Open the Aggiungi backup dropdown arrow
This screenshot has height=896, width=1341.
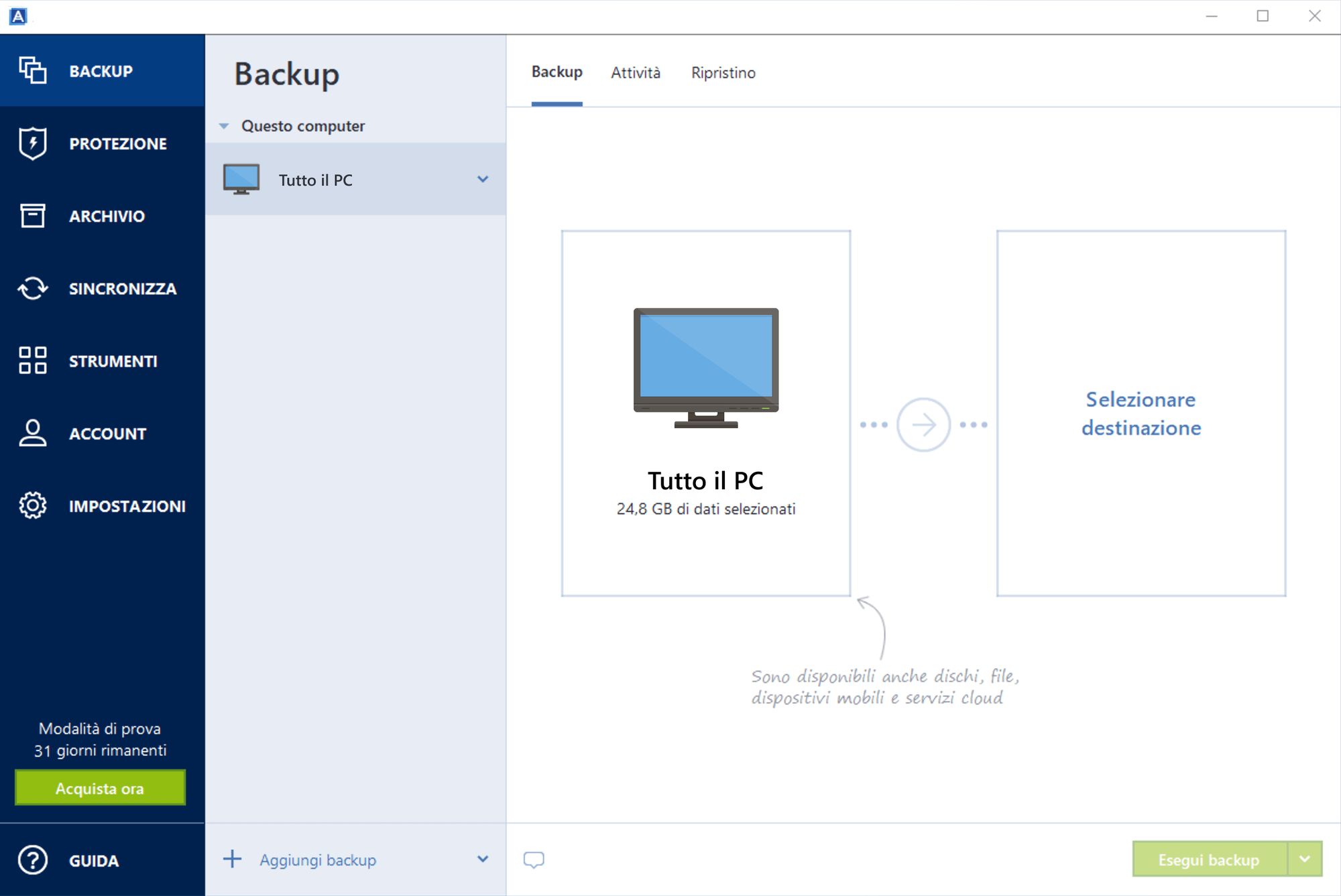(483, 859)
